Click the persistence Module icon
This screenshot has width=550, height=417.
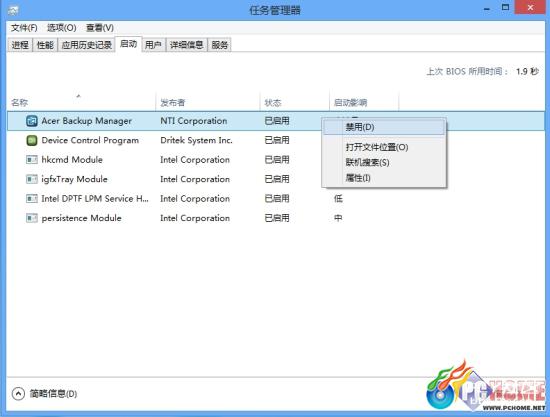[x=32, y=218]
